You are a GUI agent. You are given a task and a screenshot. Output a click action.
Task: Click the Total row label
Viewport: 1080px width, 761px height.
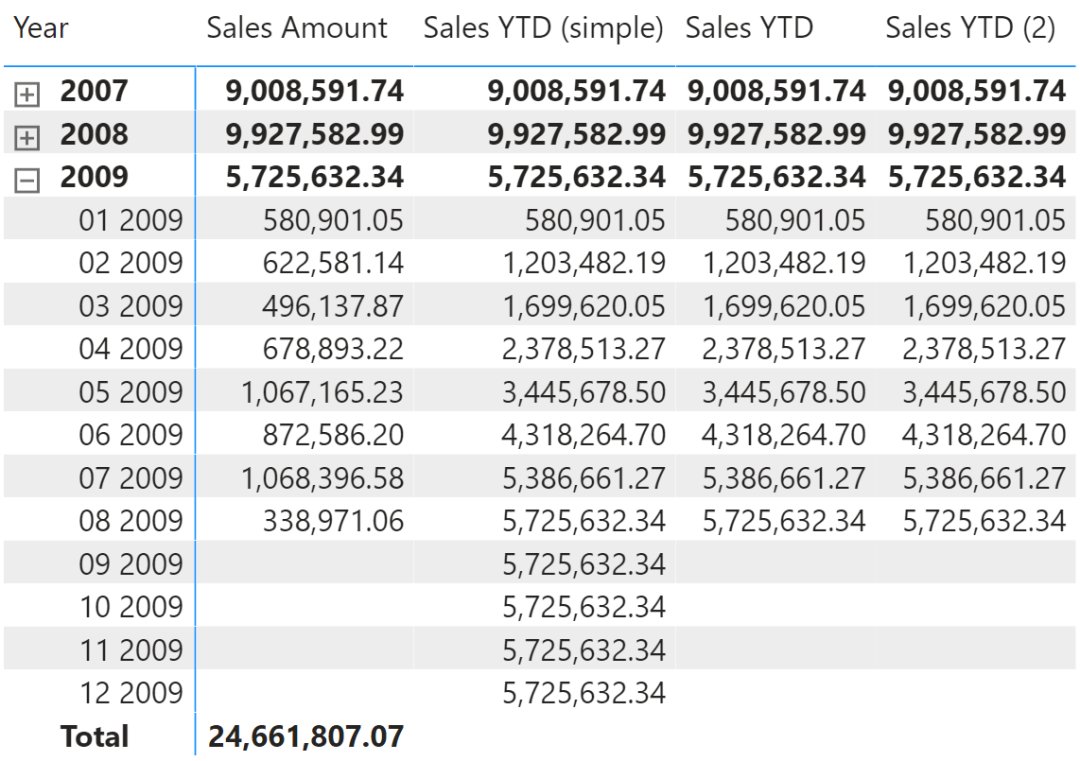(x=94, y=737)
